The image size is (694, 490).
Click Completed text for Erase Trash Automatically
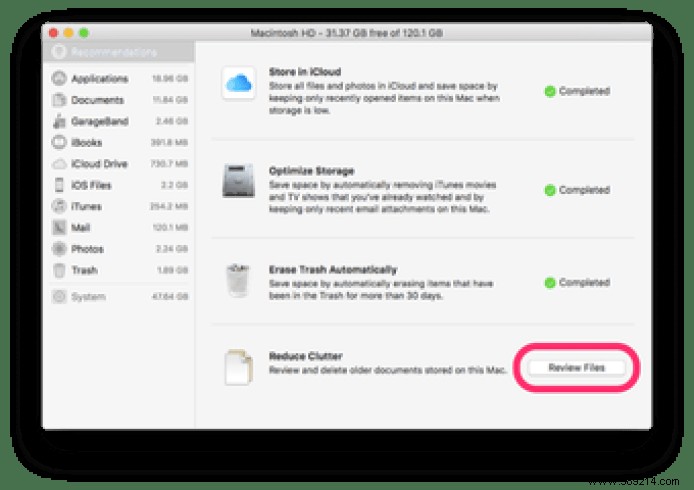pos(584,282)
